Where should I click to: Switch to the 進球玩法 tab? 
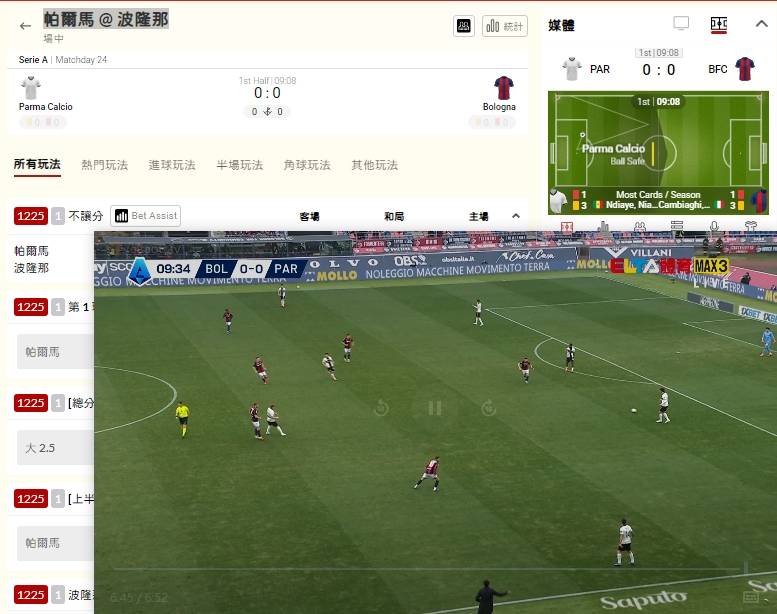172,165
